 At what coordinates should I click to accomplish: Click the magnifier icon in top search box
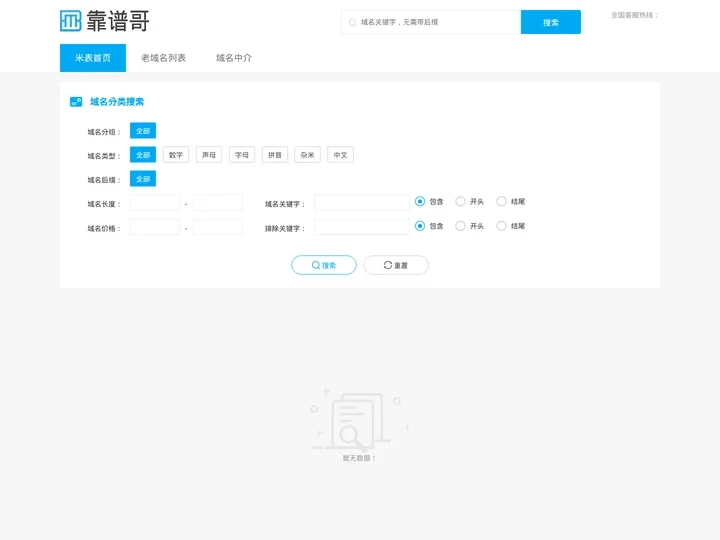352,22
